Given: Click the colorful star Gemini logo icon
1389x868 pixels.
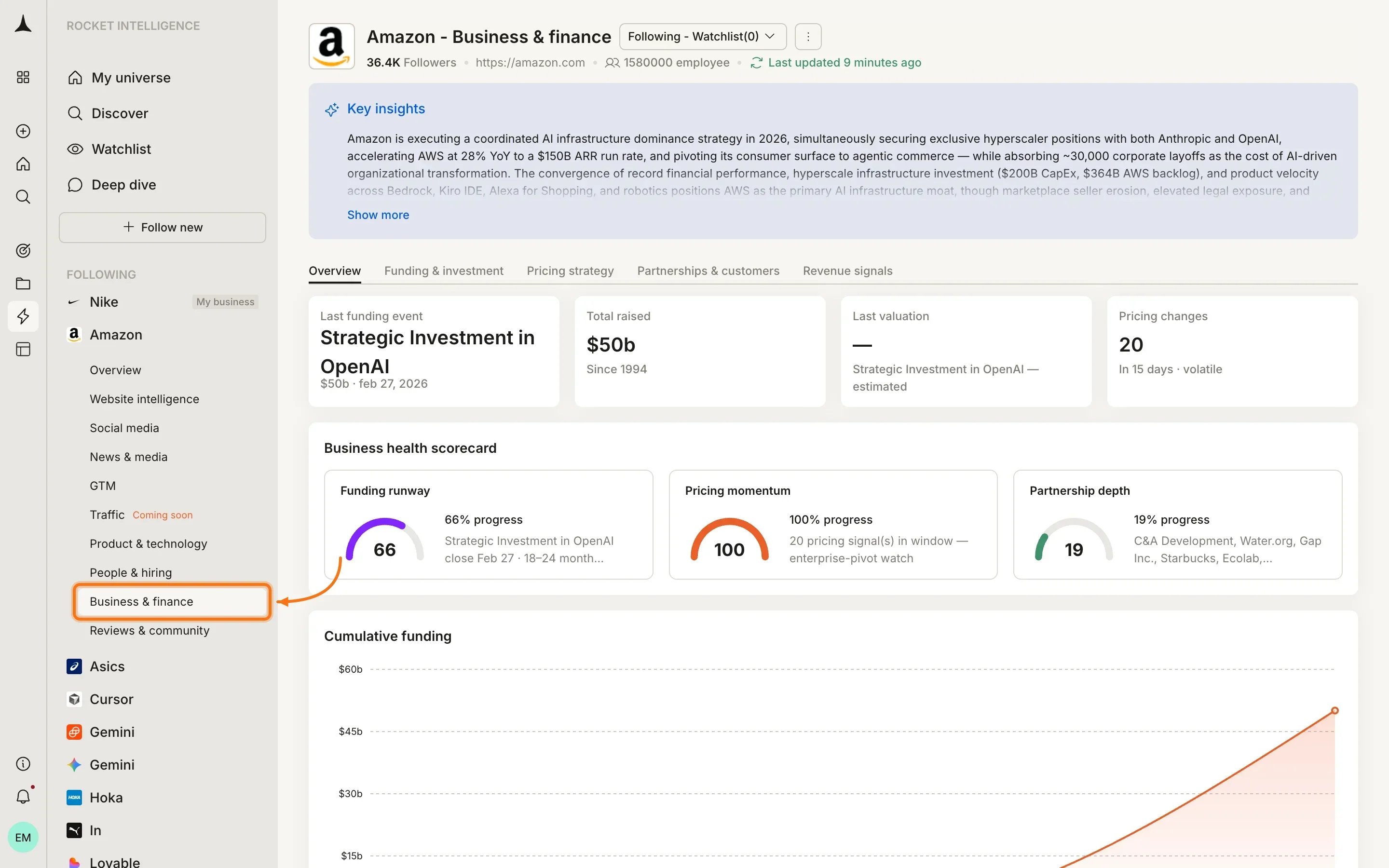Looking at the screenshot, I should coord(74,764).
